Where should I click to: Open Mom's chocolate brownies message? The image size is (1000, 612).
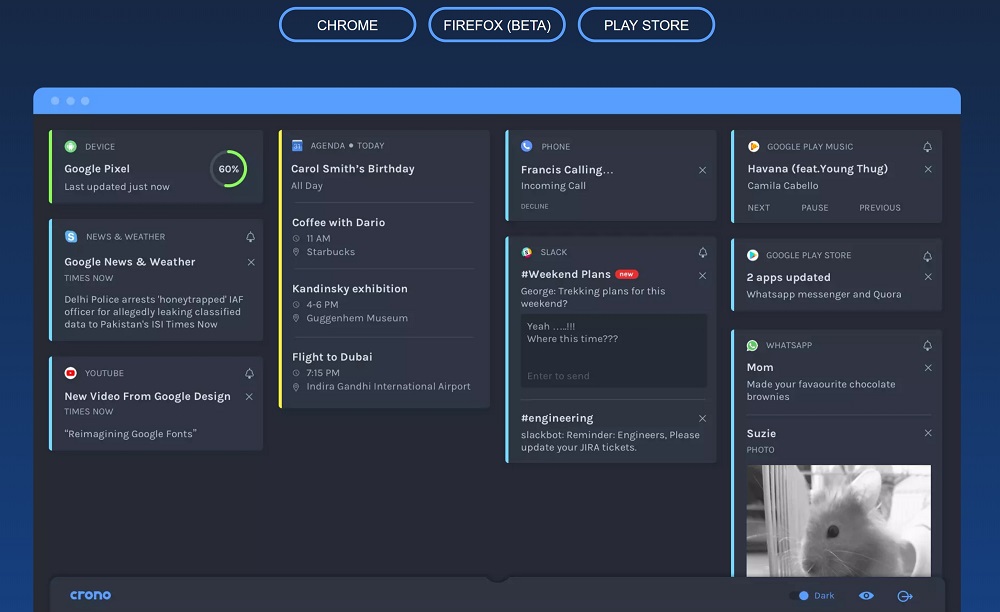pos(821,390)
